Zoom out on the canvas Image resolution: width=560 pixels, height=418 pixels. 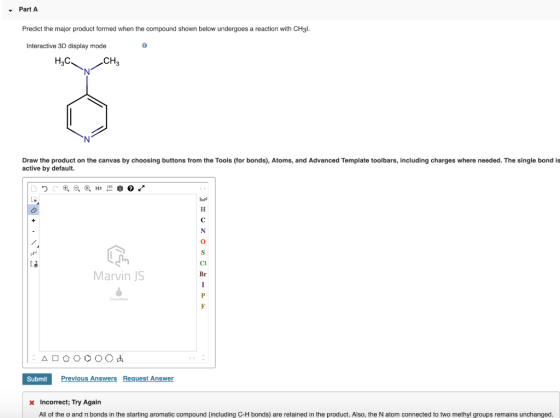click(x=76, y=188)
